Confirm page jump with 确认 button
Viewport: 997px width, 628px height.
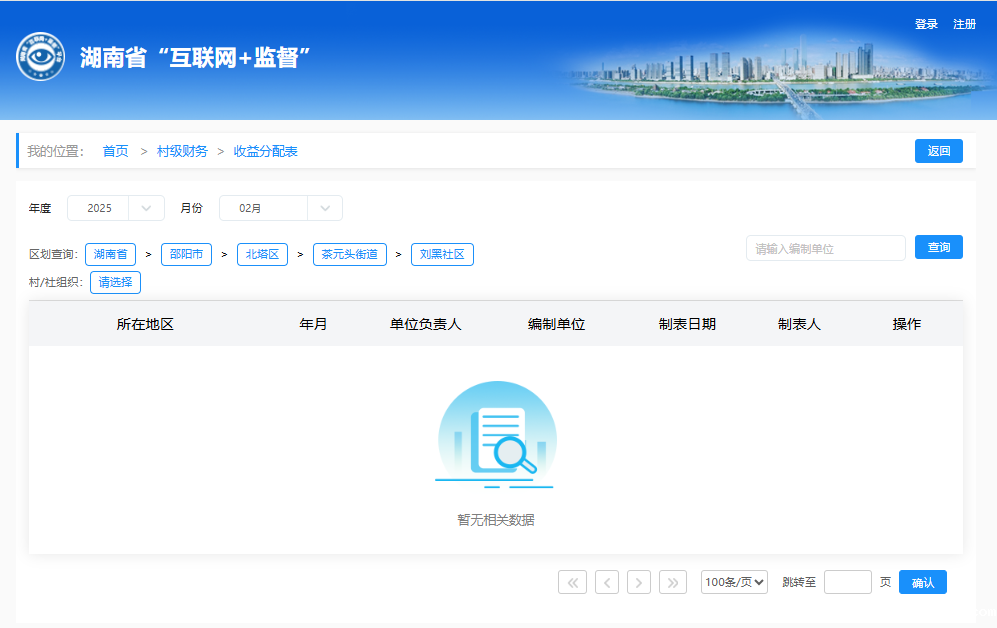pos(922,582)
